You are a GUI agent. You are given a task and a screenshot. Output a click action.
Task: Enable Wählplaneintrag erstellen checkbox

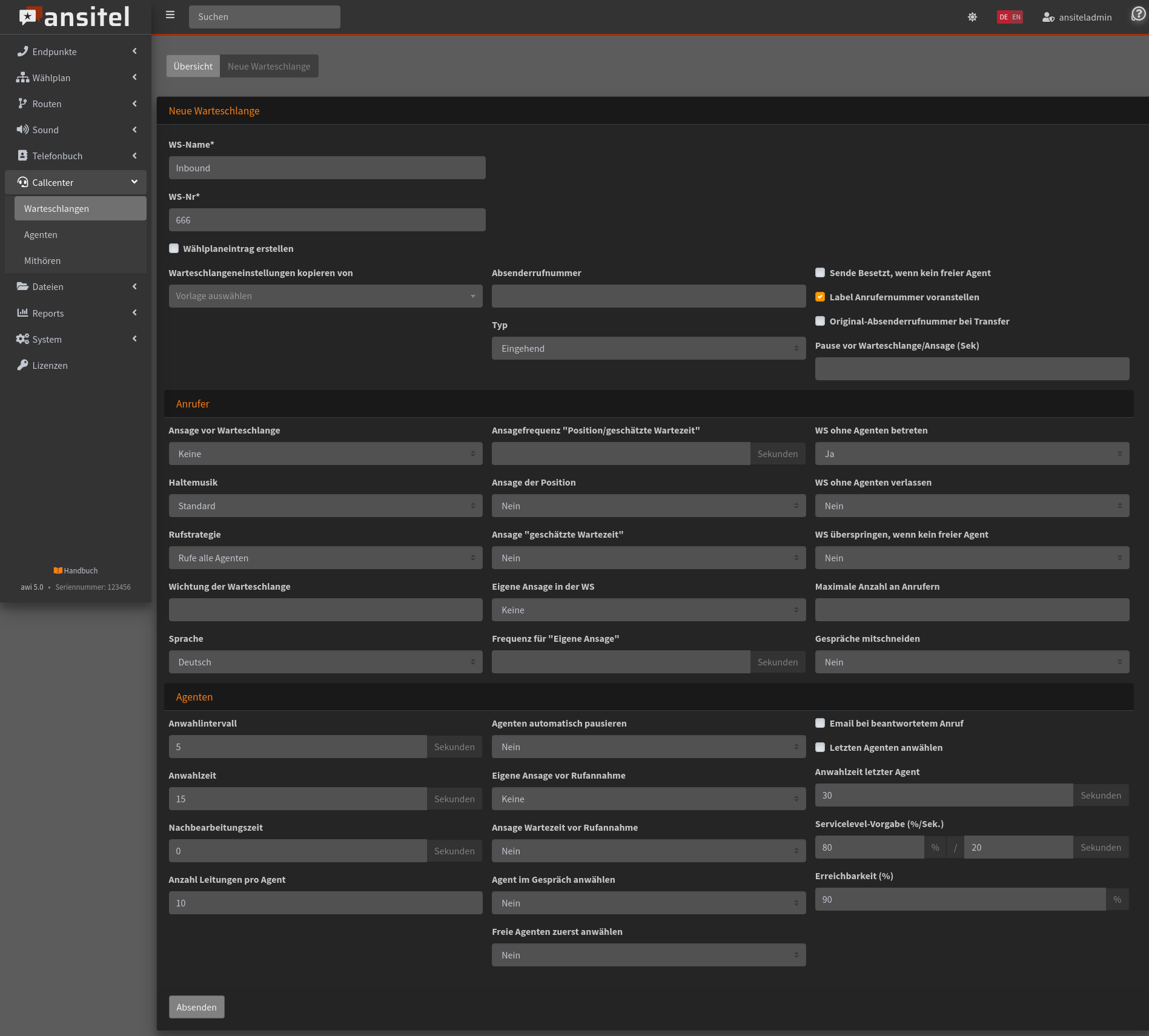174,248
